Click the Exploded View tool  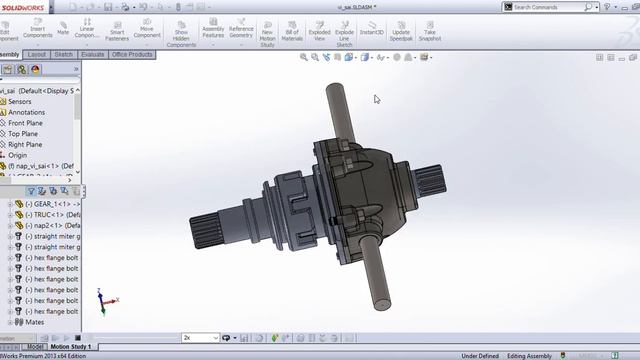point(319,31)
